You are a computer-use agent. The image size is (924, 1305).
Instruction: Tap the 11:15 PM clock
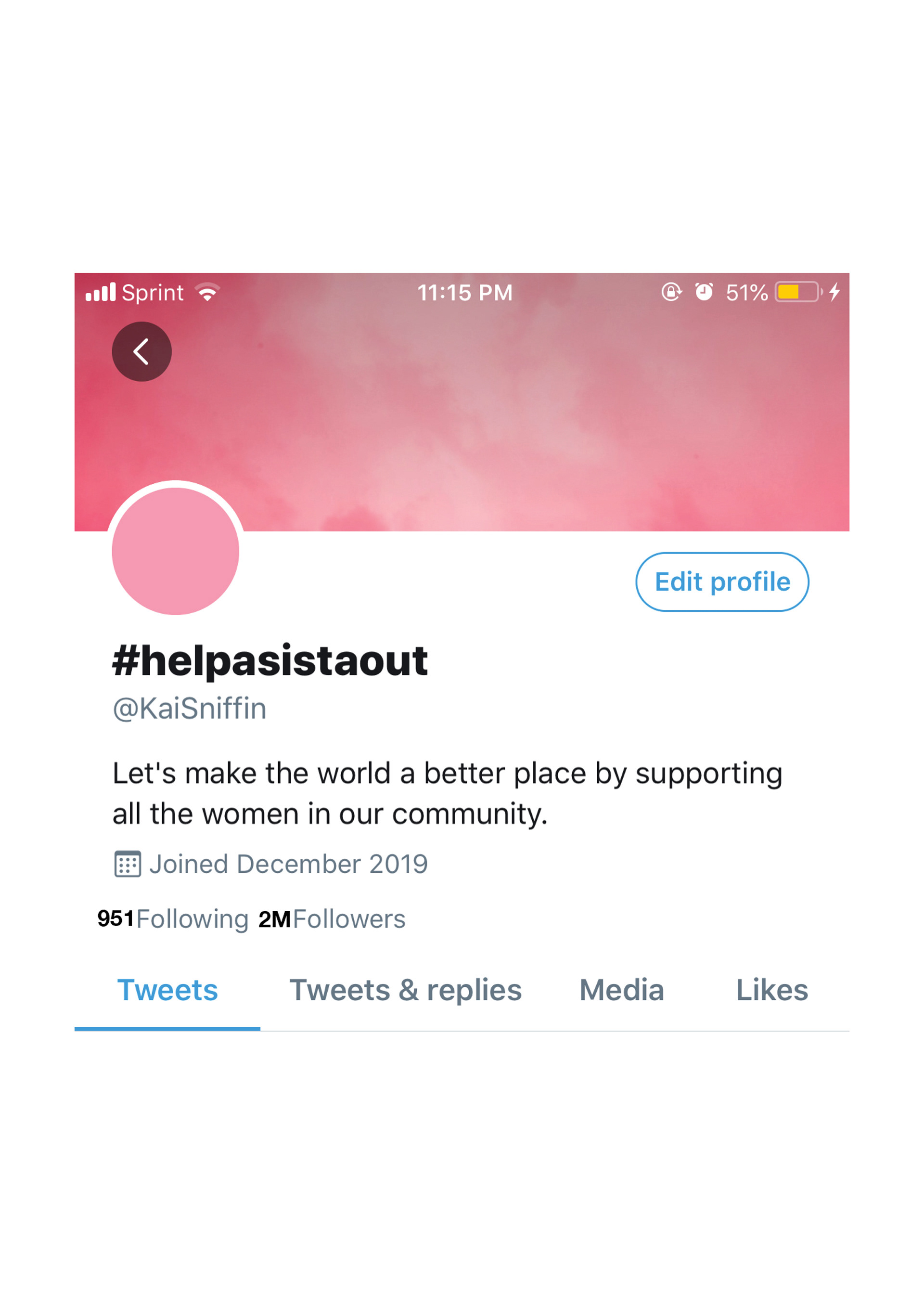[x=465, y=293]
